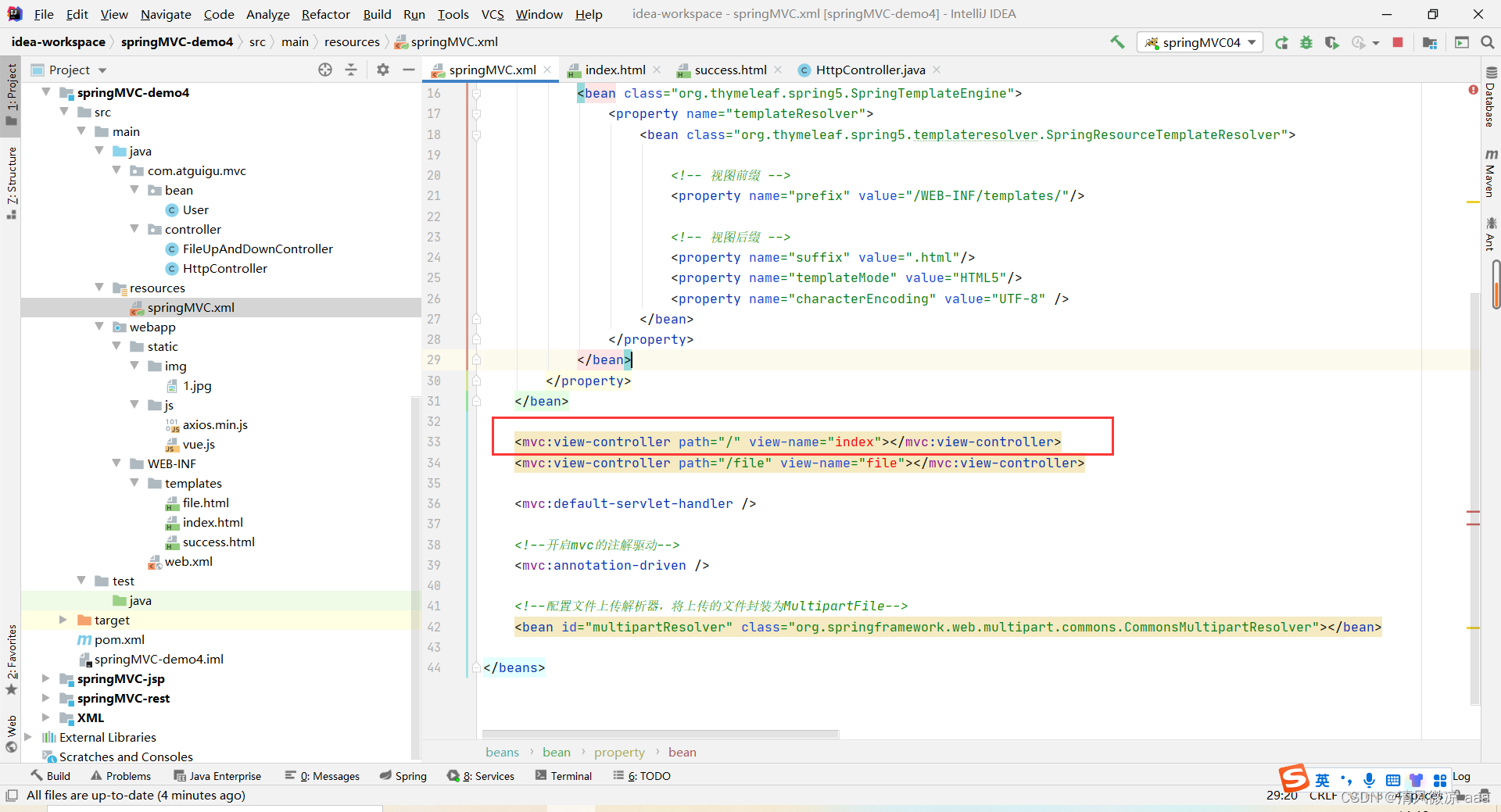Switch to the HttpController.java editor tab
The image size is (1501, 812).
(x=869, y=70)
